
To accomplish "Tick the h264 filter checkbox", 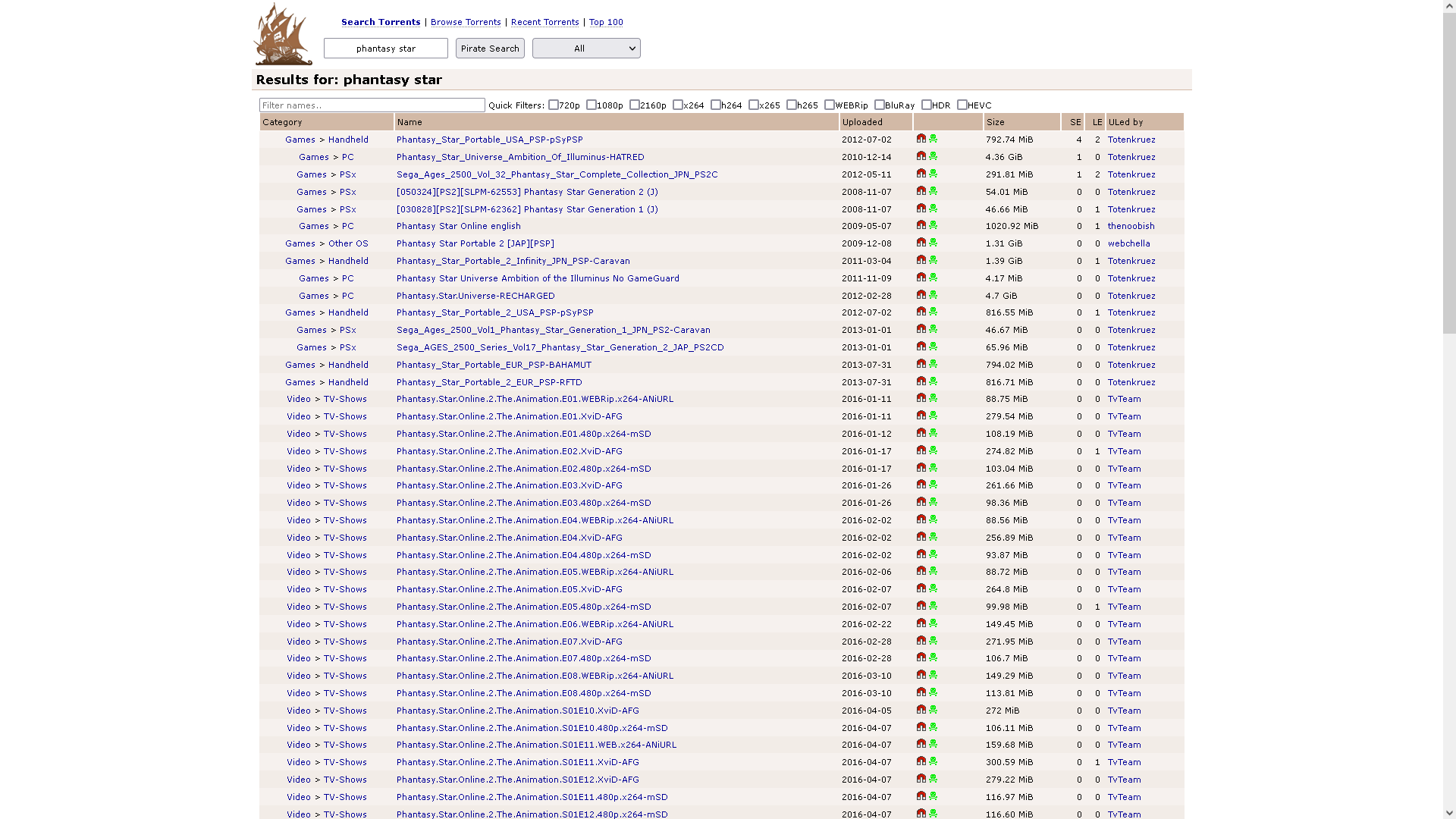I will click(716, 105).
